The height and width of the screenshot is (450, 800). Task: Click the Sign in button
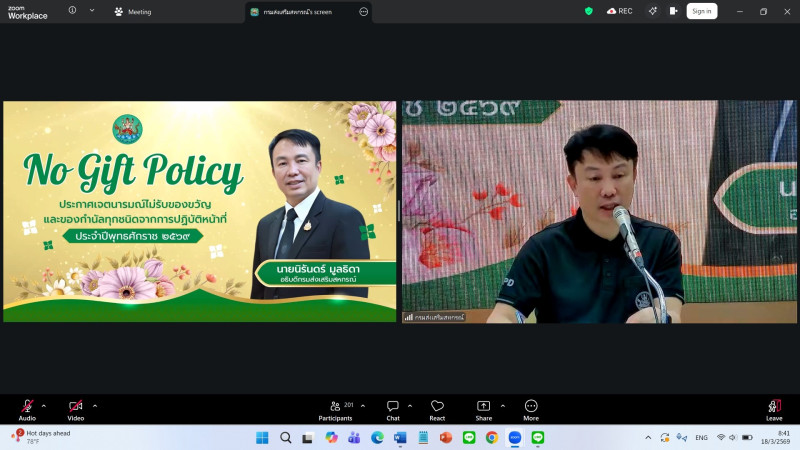[x=702, y=11]
